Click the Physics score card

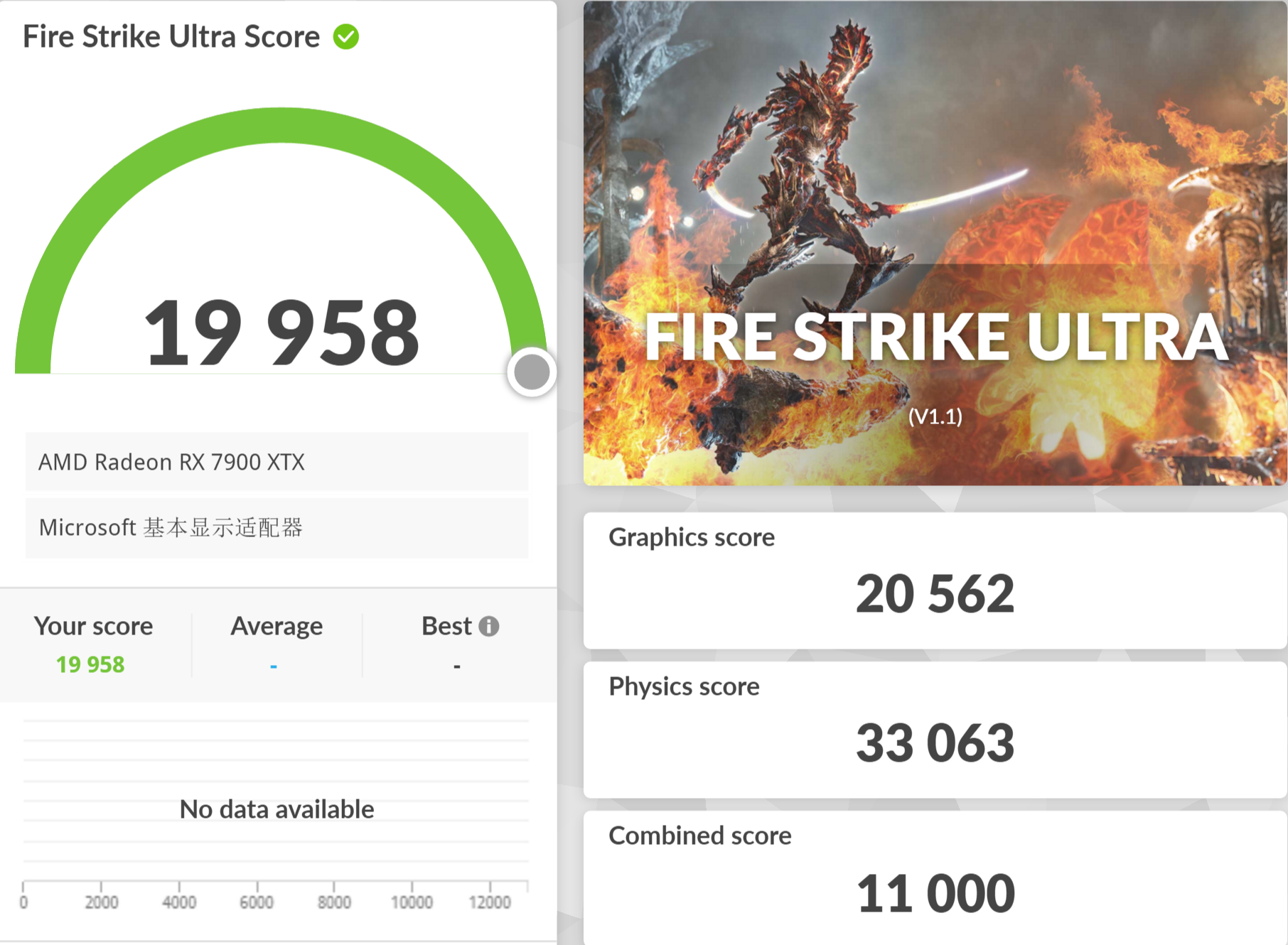pyautogui.click(x=935, y=730)
